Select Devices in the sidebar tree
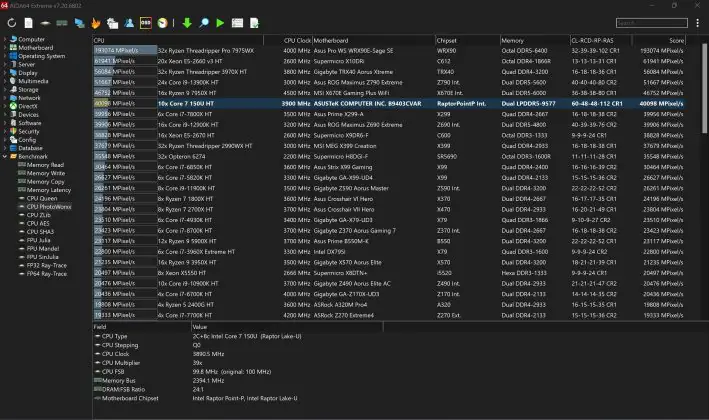This screenshot has height=420, width=709. (x=28, y=114)
